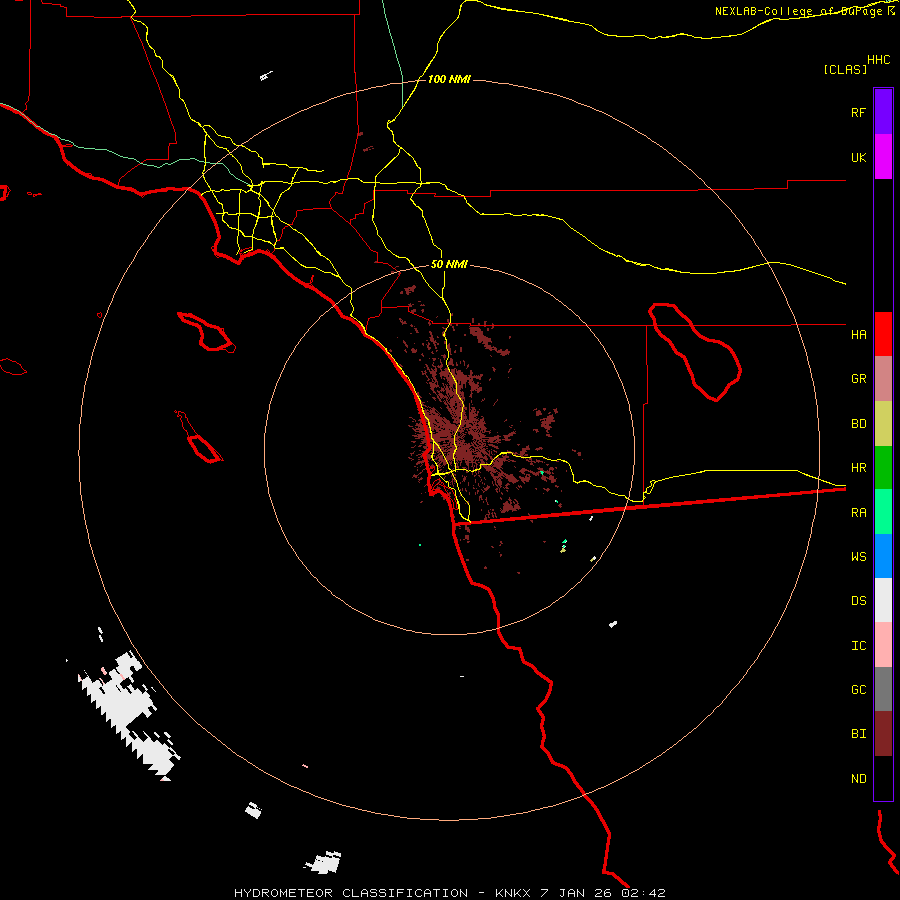Screen dimensions: 900x900
Task: Click the IC pink legend swatch
Action: (883, 645)
